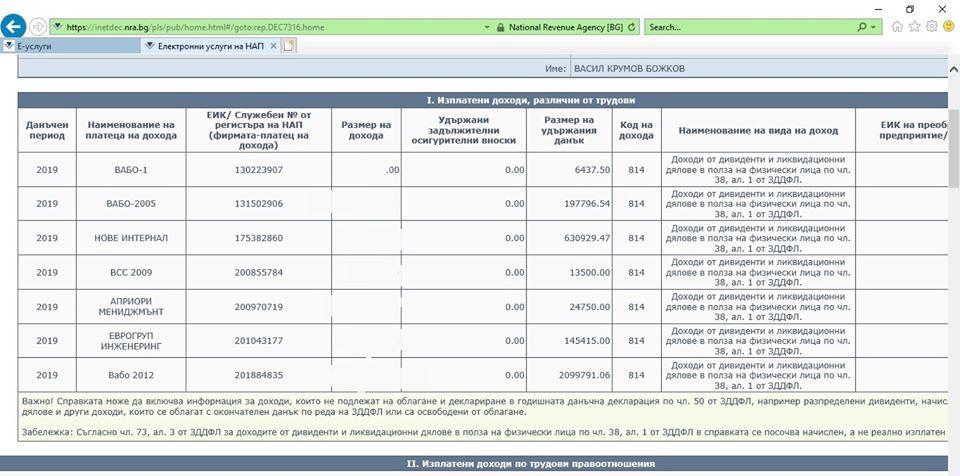Go to the Home page icon

(x=896, y=27)
